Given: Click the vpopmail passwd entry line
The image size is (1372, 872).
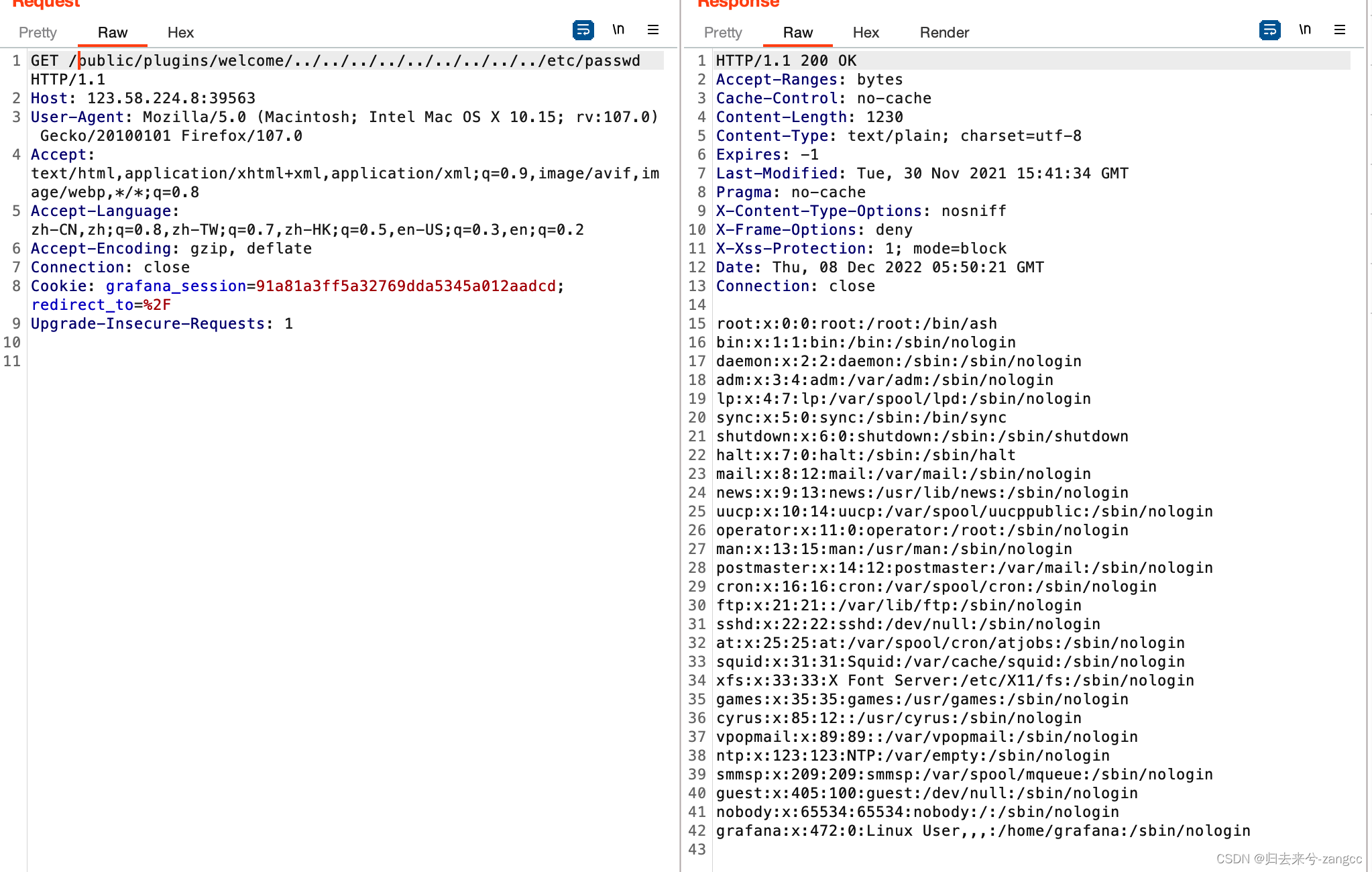Looking at the screenshot, I should 927,737.
